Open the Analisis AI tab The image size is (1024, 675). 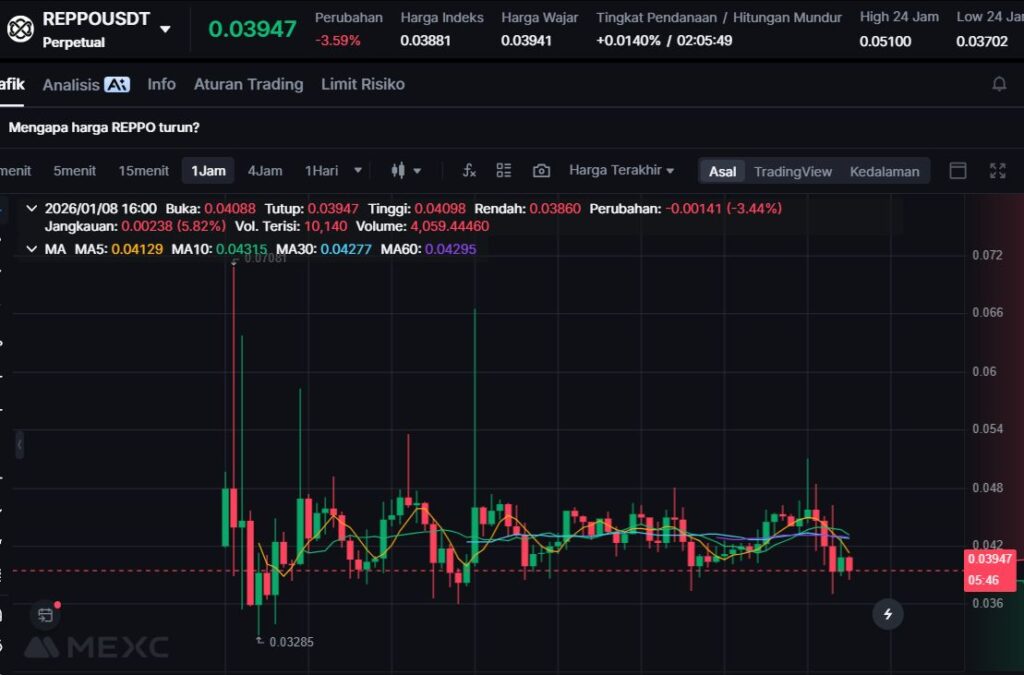tap(85, 85)
